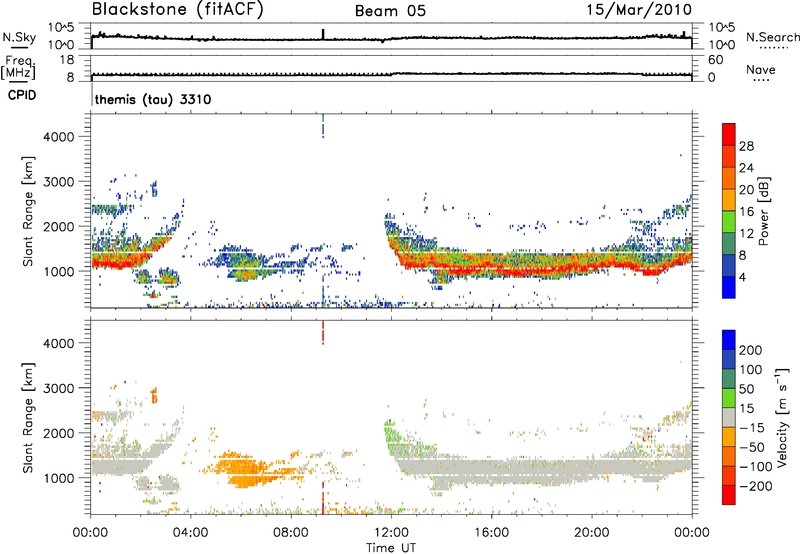
Task: Click '4000' on the power panel axis
Action: pos(59,137)
